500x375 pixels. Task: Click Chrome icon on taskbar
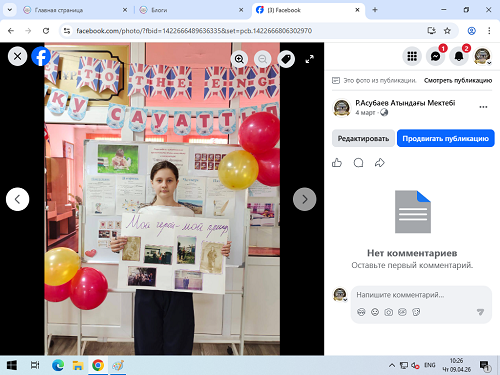98,365
